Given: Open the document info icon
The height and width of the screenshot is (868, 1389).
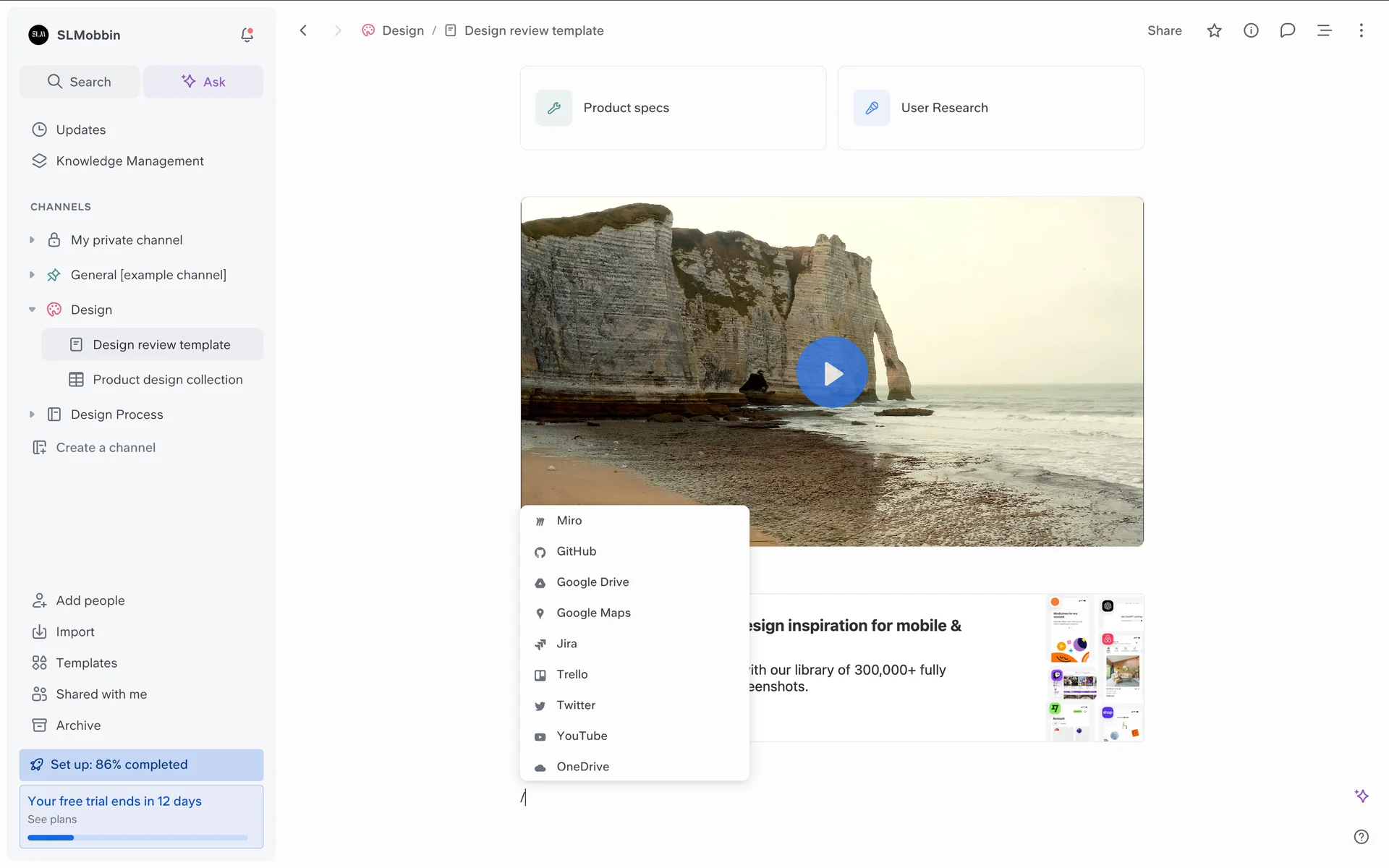Looking at the screenshot, I should (x=1251, y=30).
